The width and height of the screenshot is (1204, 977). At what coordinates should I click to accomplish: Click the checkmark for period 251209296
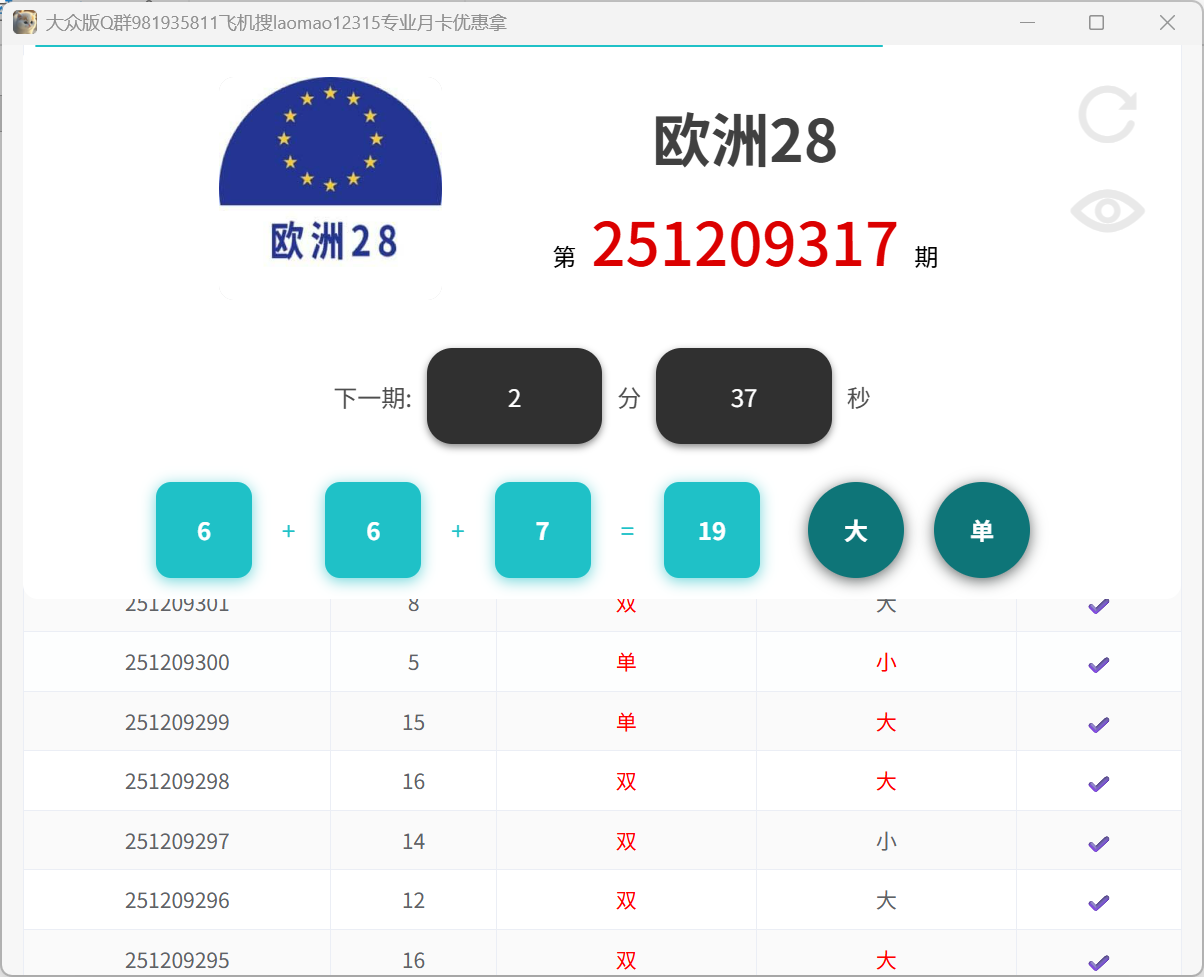(1099, 900)
